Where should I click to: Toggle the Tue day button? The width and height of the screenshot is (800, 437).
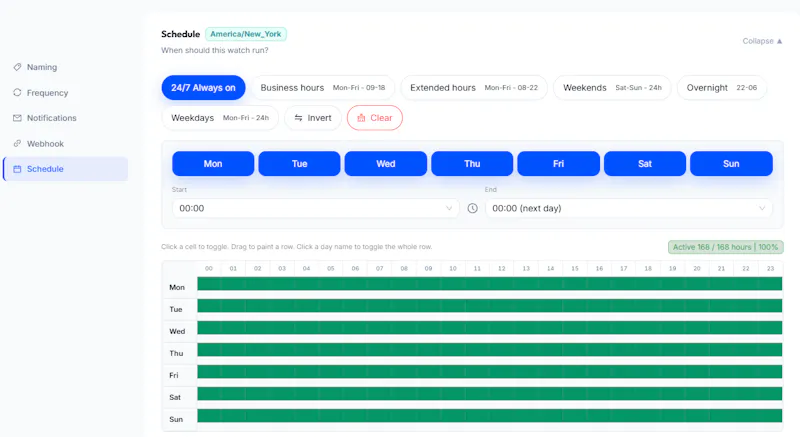tap(299, 164)
